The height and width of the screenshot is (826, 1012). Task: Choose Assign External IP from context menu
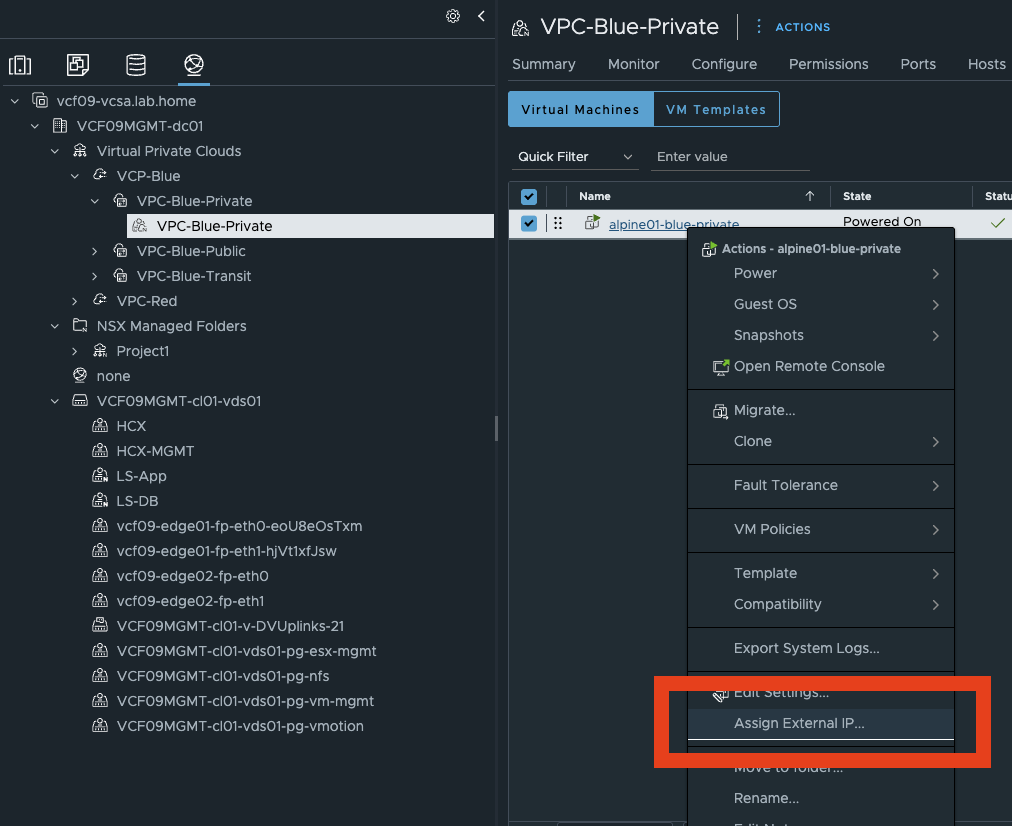pyautogui.click(x=798, y=723)
